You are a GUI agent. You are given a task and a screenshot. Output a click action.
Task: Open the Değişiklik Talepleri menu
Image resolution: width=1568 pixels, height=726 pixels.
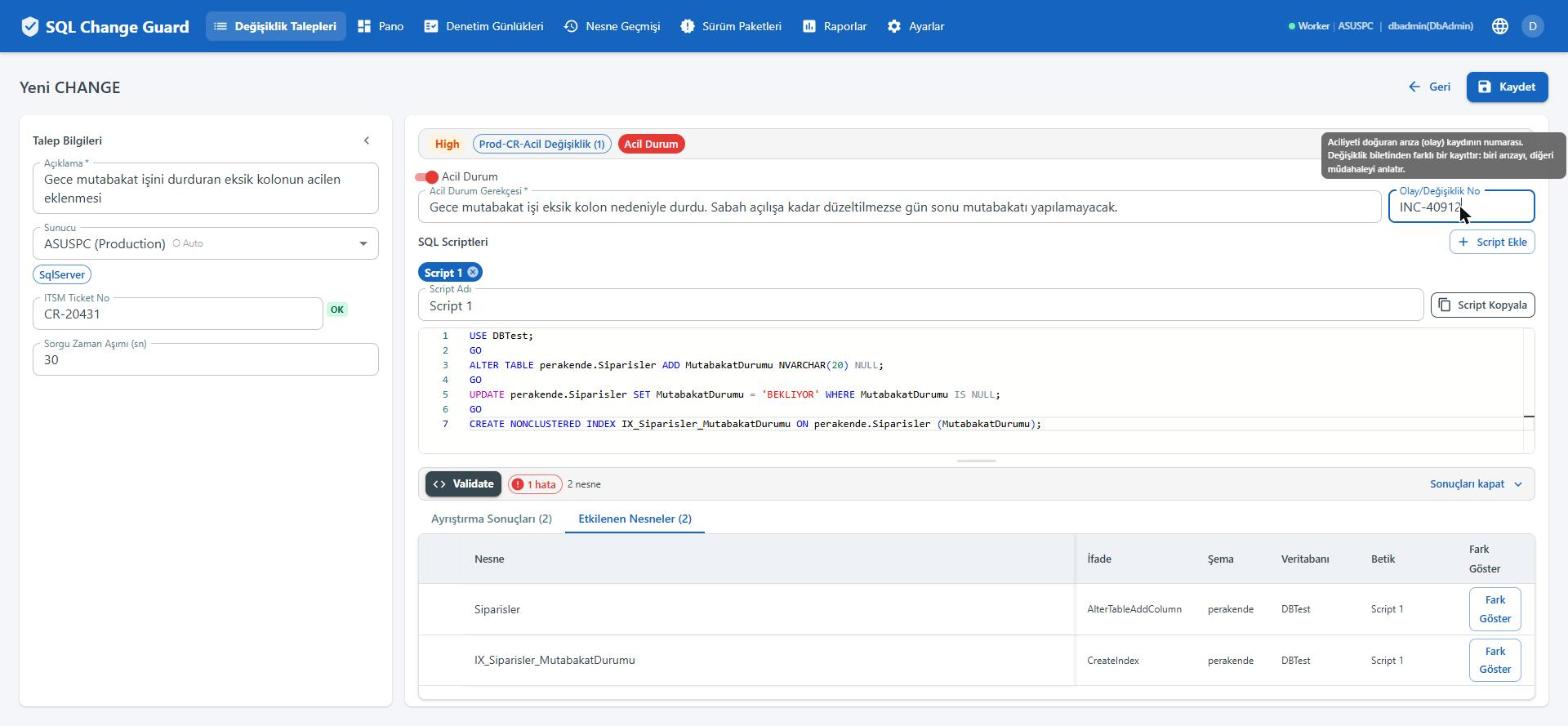click(x=275, y=26)
